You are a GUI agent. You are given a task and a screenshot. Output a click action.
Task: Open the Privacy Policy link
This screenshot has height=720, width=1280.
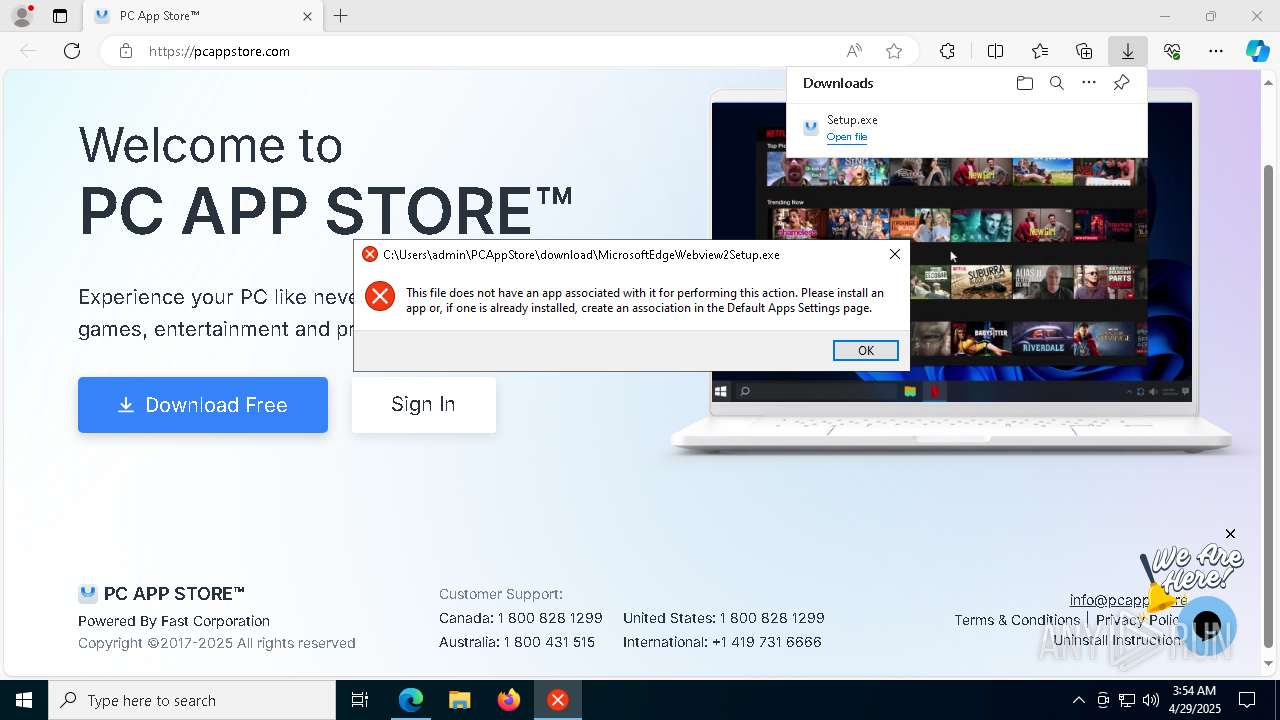[x=1139, y=620]
